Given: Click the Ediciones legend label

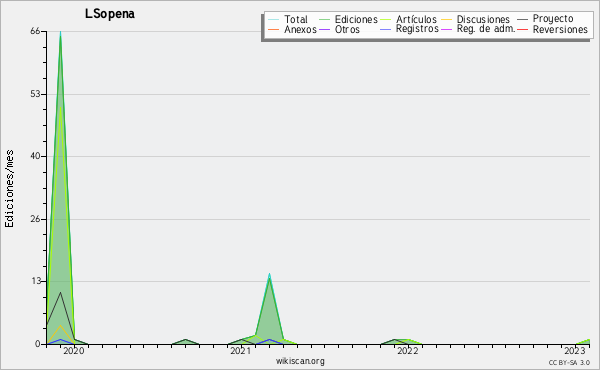Looking at the screenshot, I should click(356, 19).
